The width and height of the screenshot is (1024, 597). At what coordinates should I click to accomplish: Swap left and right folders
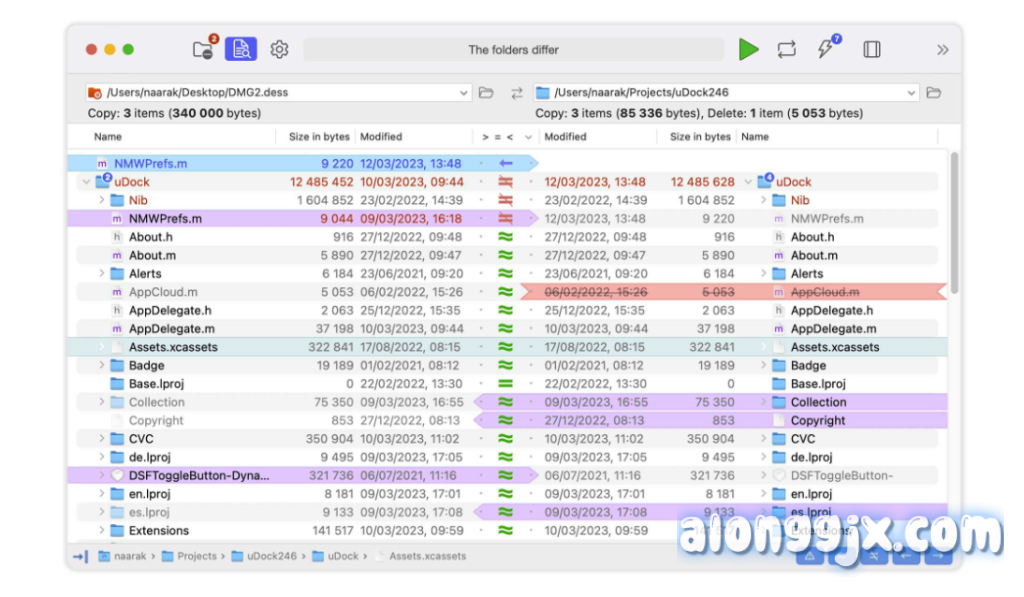(x=517, y=93)
